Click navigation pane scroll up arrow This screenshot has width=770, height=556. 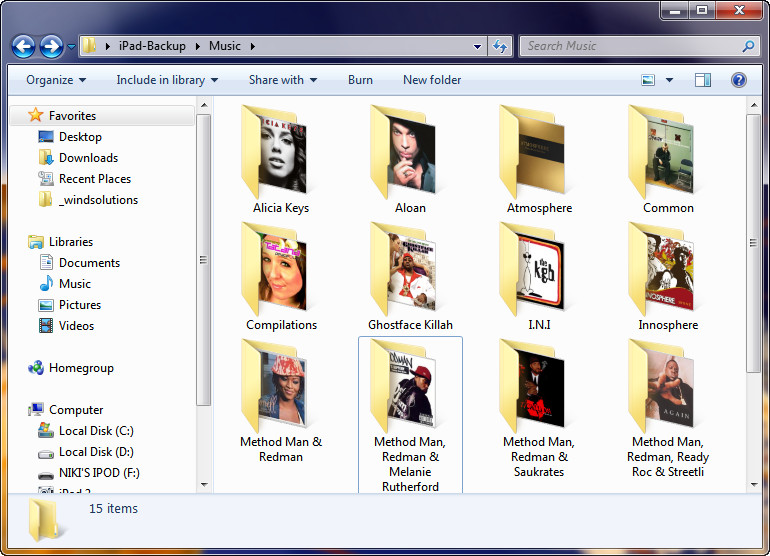[204, 105]
